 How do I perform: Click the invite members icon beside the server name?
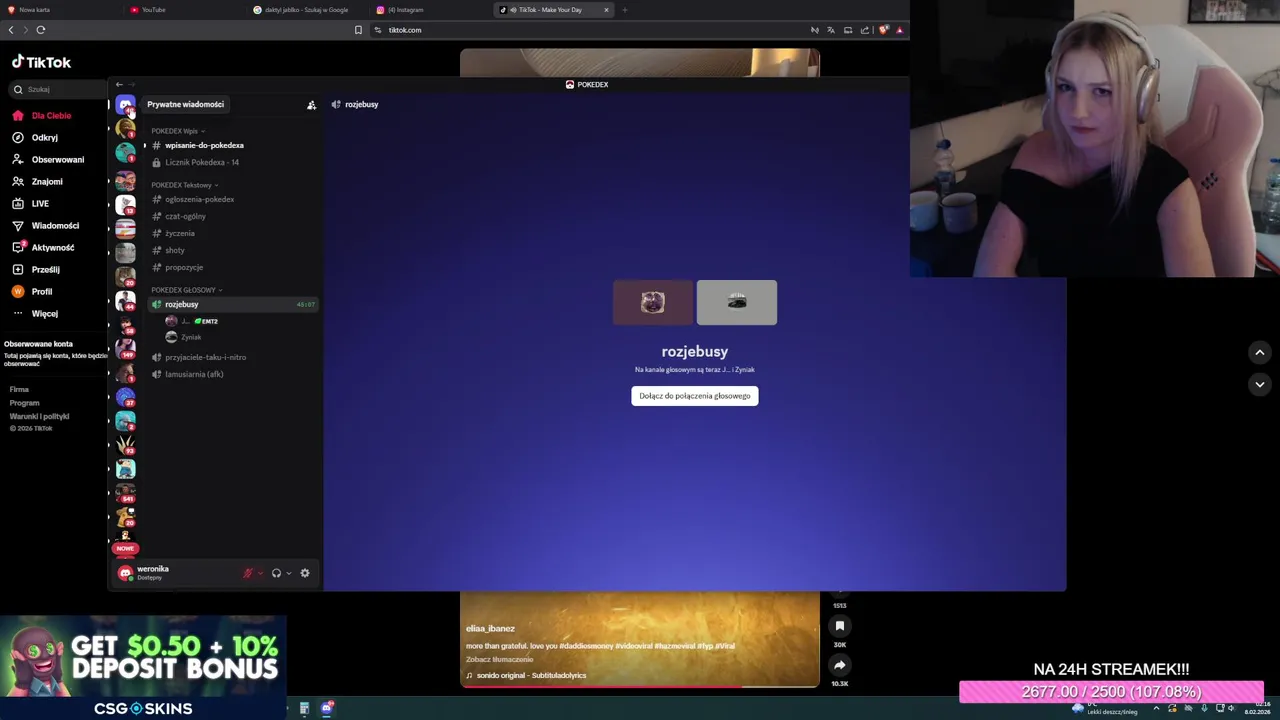click(x=311, y=104)
